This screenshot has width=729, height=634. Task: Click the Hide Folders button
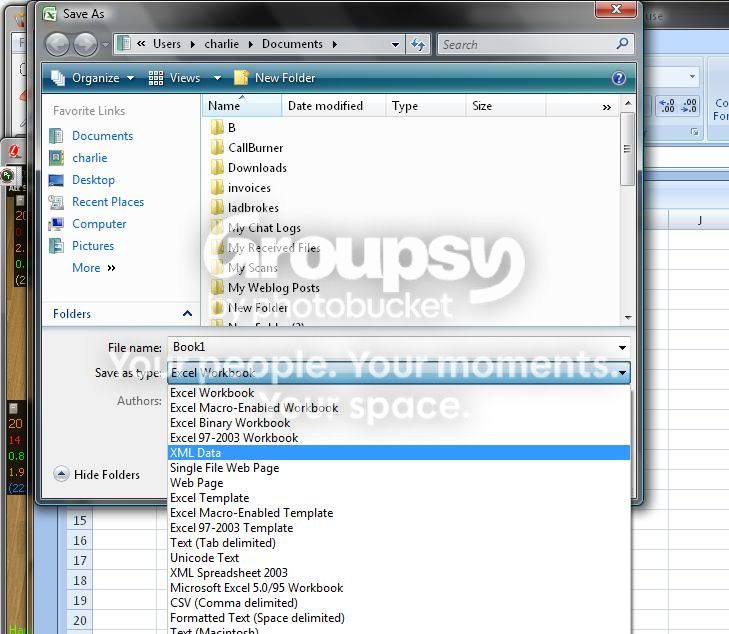point(97,475)
